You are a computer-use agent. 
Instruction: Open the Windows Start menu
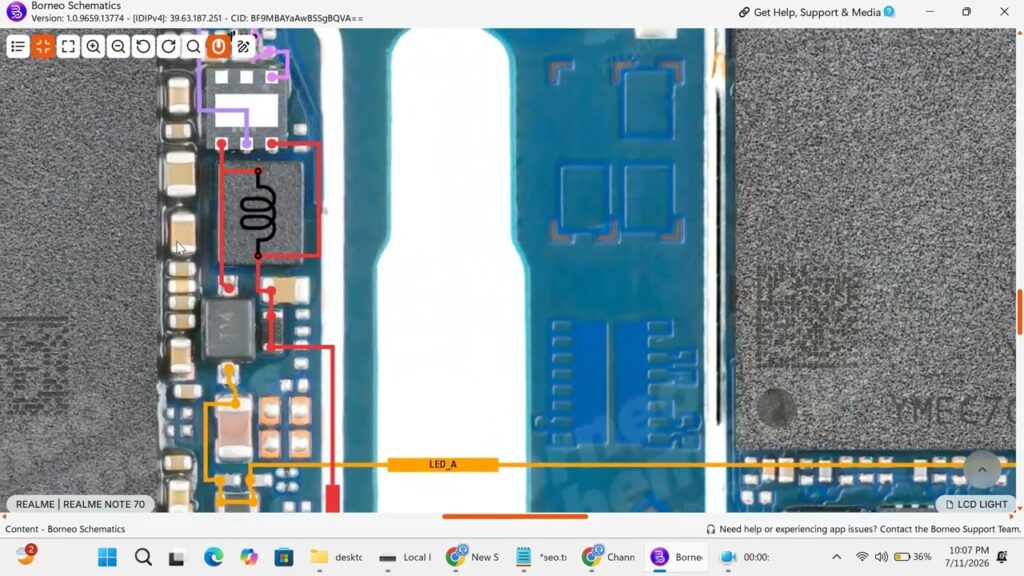pyautogui.click(x=107, y=557)
